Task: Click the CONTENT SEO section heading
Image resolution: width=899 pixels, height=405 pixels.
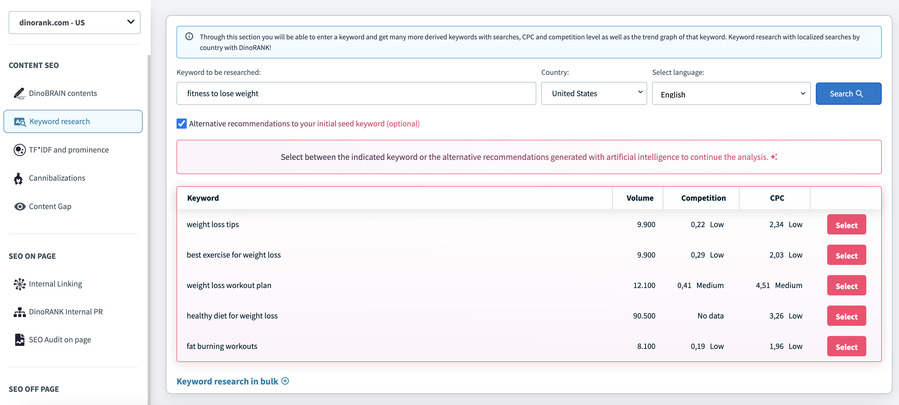Action: 34,65
